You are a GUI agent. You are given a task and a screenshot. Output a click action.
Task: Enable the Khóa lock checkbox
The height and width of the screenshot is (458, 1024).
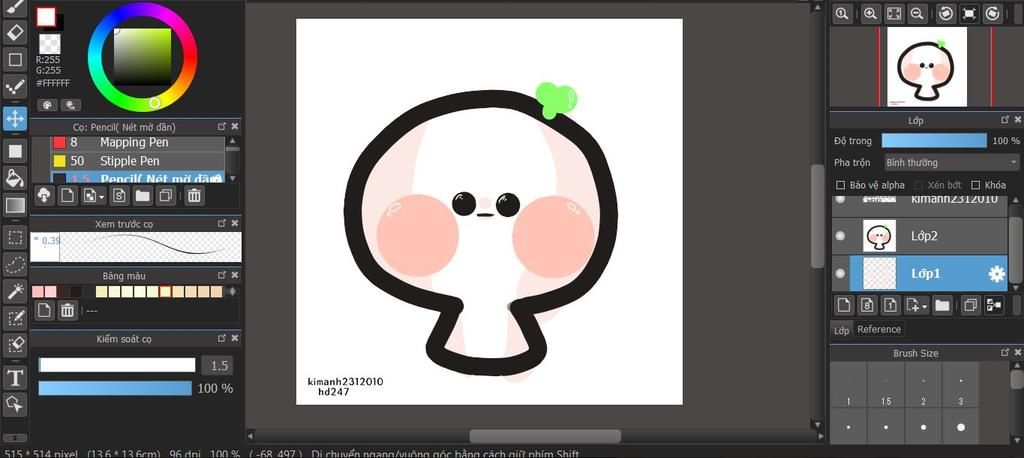pyautogui.click(x=976, y=185)
